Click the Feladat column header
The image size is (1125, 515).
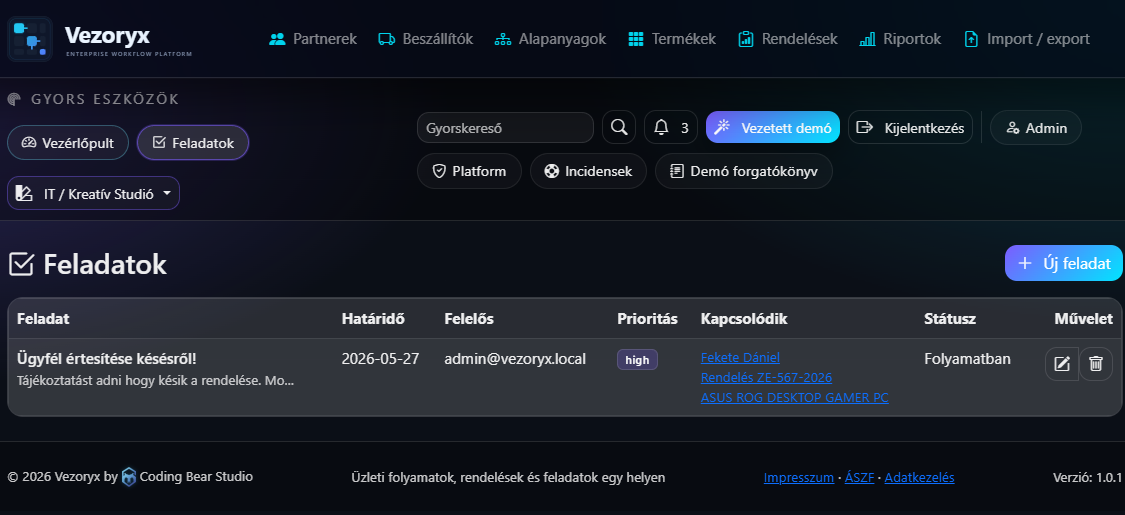(x=43, y=319)
